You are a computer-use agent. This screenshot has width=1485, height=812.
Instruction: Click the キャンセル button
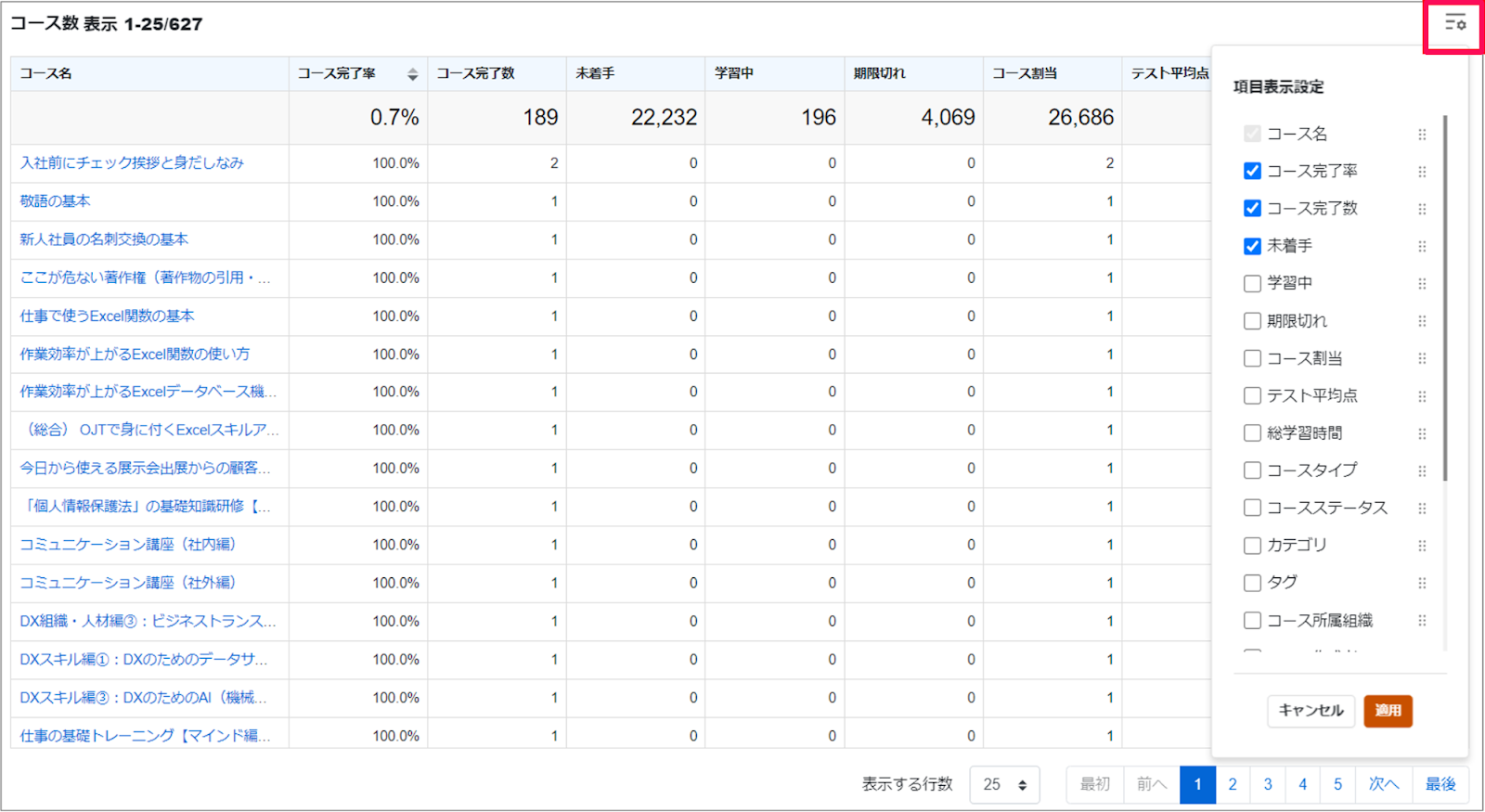point(1311,711)
